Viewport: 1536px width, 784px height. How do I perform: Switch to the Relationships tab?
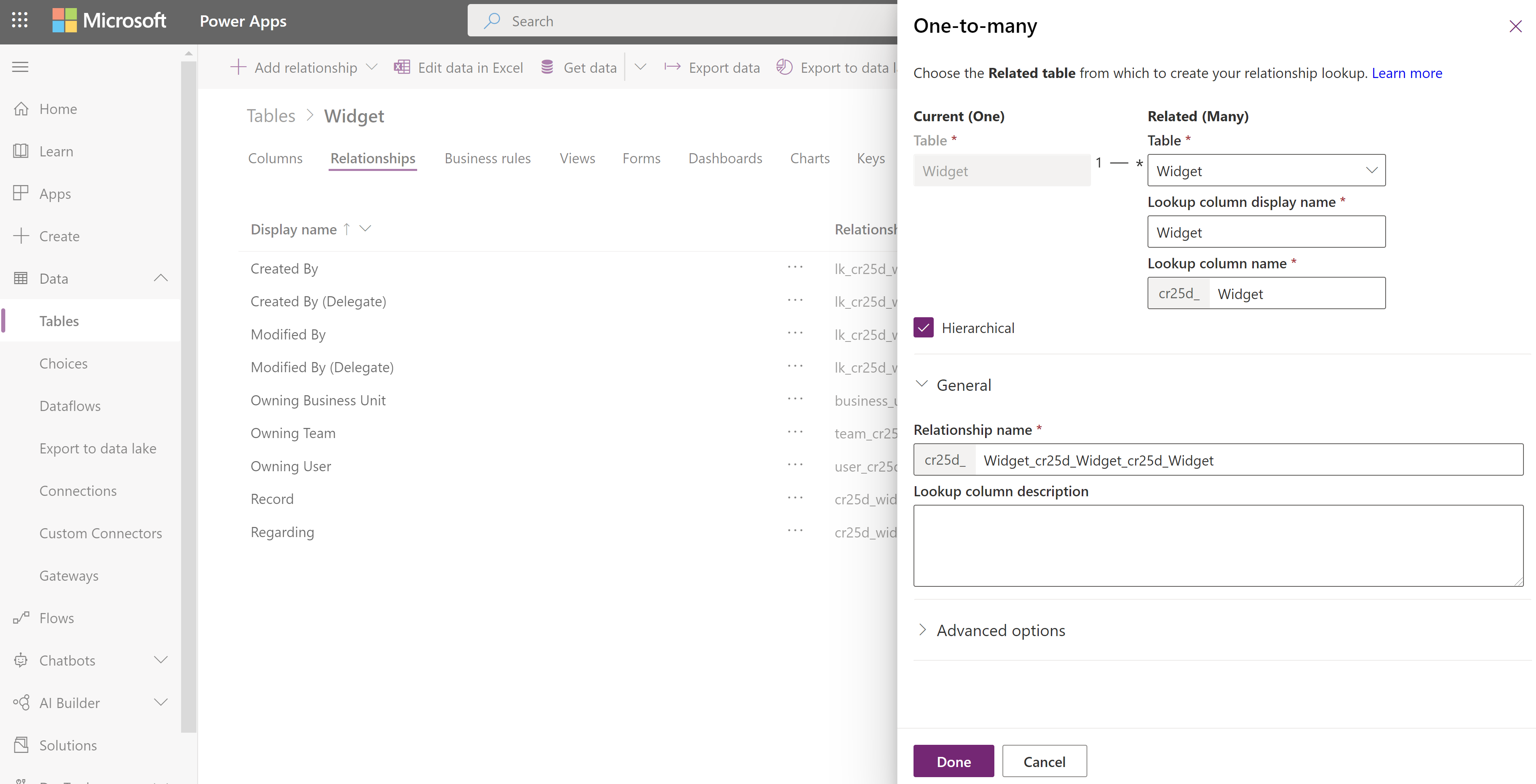click(x=373, y=157)
